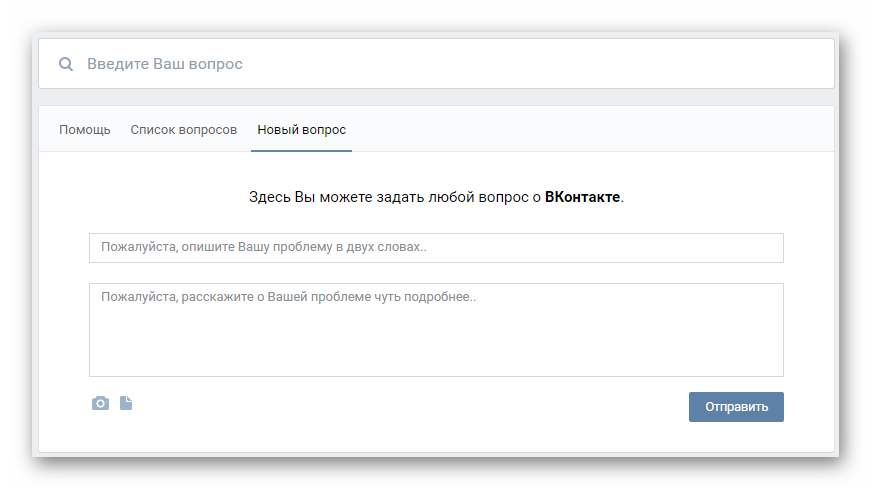Click the bold "ВКонтакте" word
The image size is (871, 489).
(583, 197)
